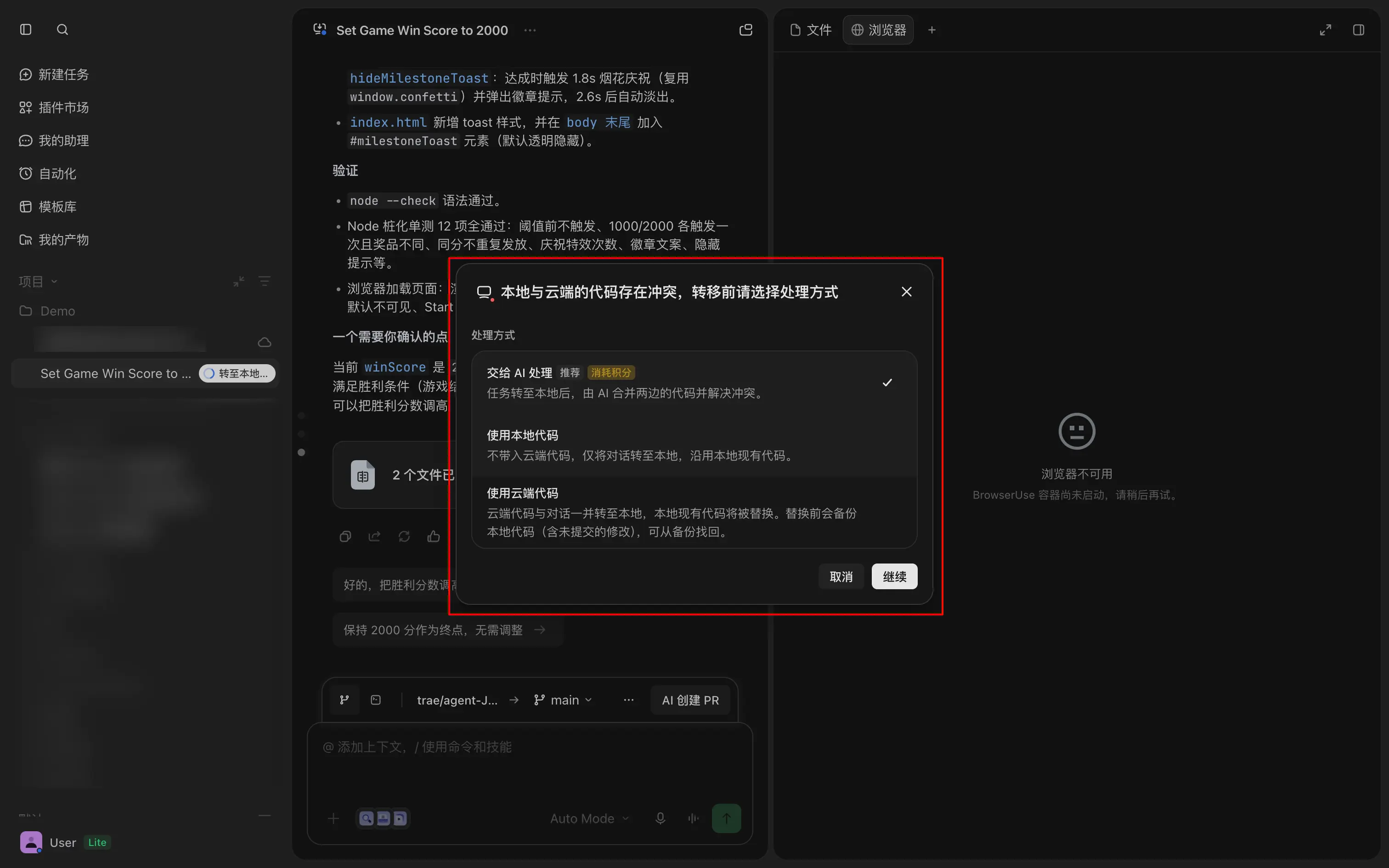The width and height of the screenshot is (1389, 868).
Task: Open the Auto Mode dropdown
Action: click(x=589, y=818)
